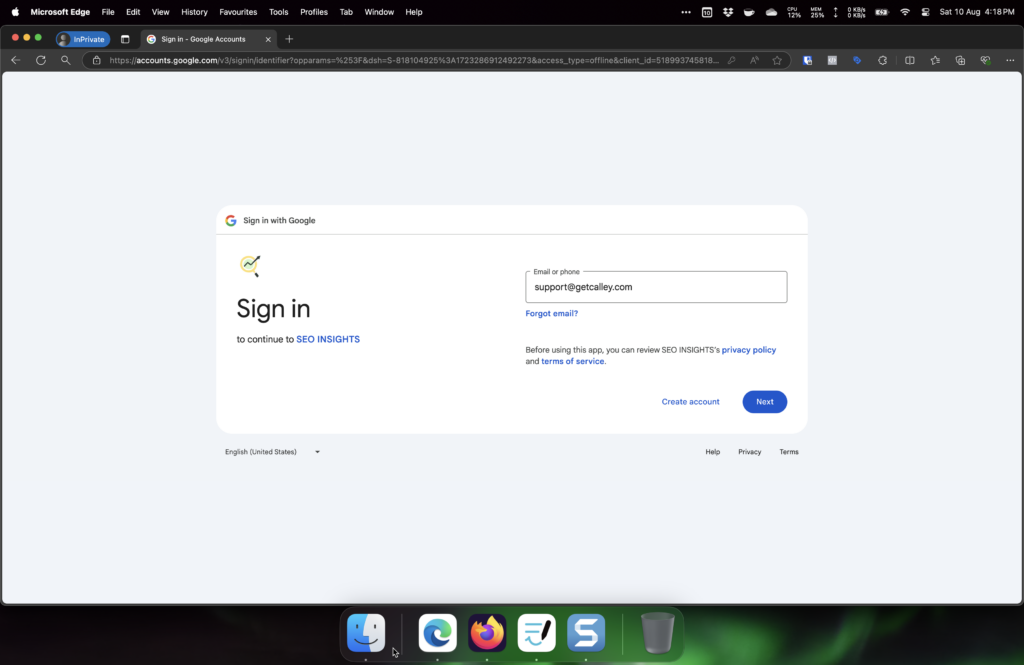Open the Wi-Fi status menu
Viewport: 1024px width, 665px height.
click(904, 12)
